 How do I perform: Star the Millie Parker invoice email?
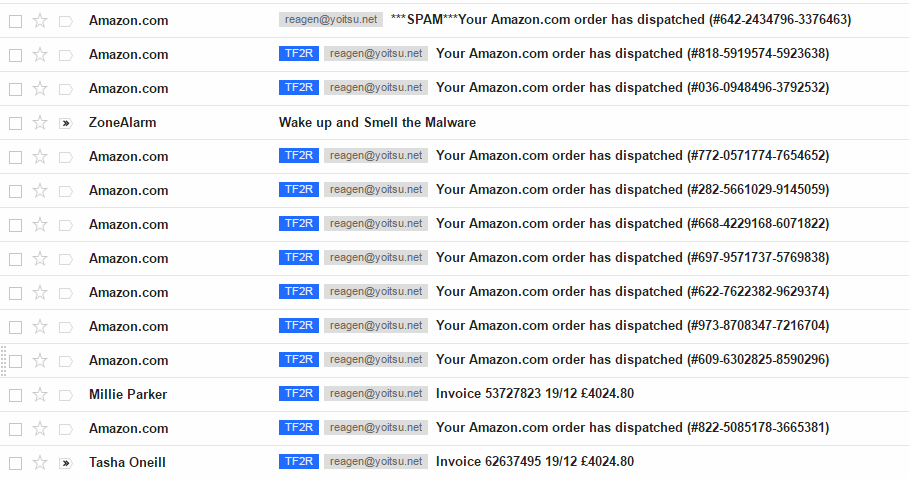[39, 395]
